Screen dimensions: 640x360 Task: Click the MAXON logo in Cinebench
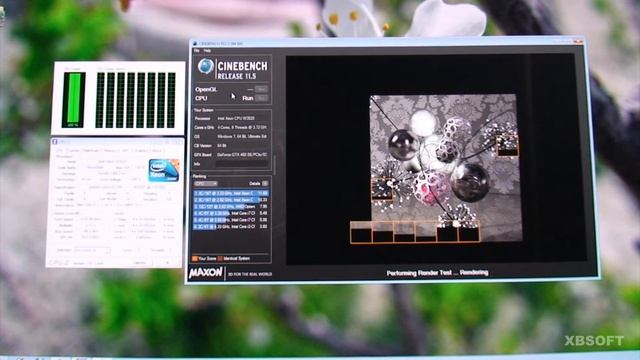(206, 273)
